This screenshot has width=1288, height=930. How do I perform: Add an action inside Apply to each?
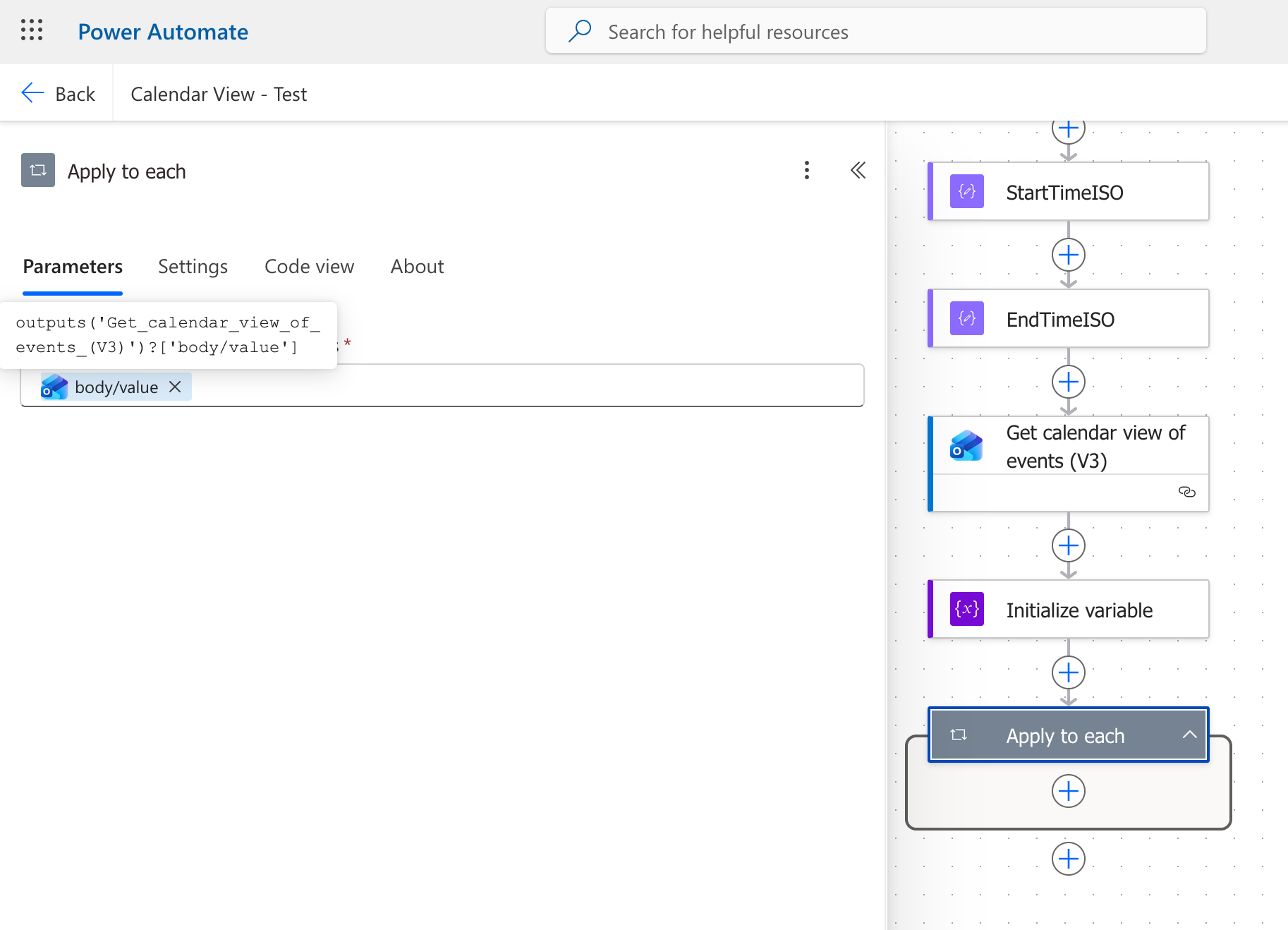1069,791
